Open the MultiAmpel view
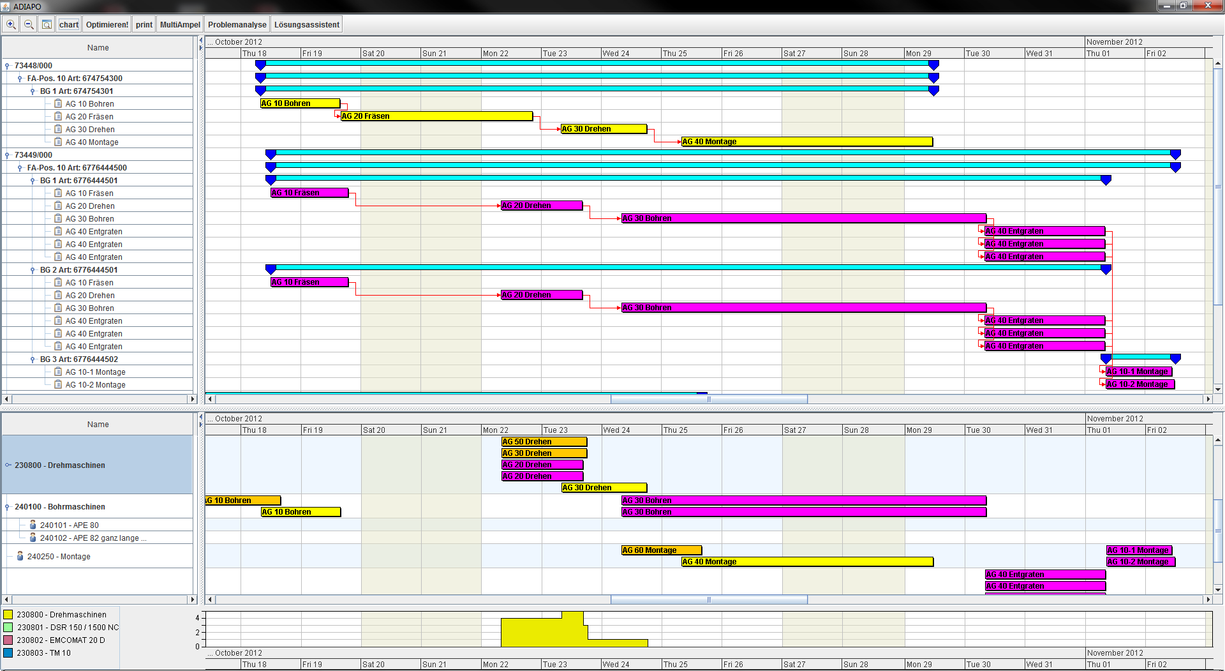 coord(181,24)
